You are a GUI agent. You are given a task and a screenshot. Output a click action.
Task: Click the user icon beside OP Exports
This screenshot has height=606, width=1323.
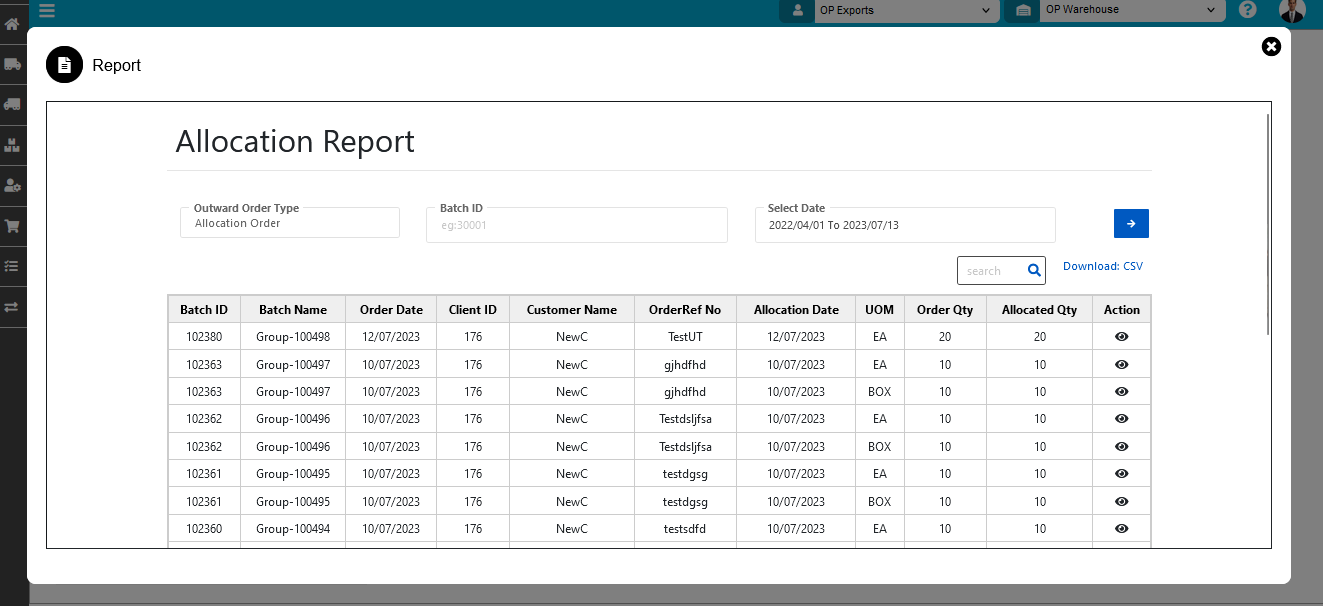[x=797, y=11]
